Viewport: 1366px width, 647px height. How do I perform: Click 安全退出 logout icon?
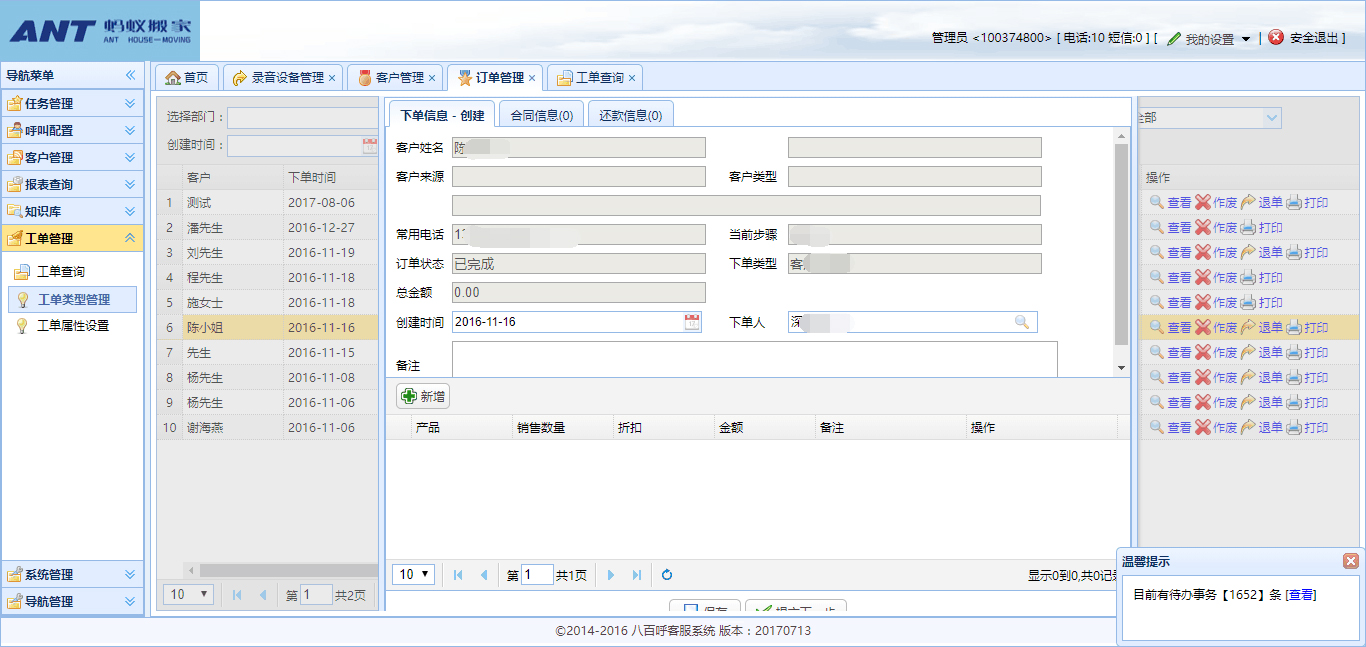point(1276,38)
